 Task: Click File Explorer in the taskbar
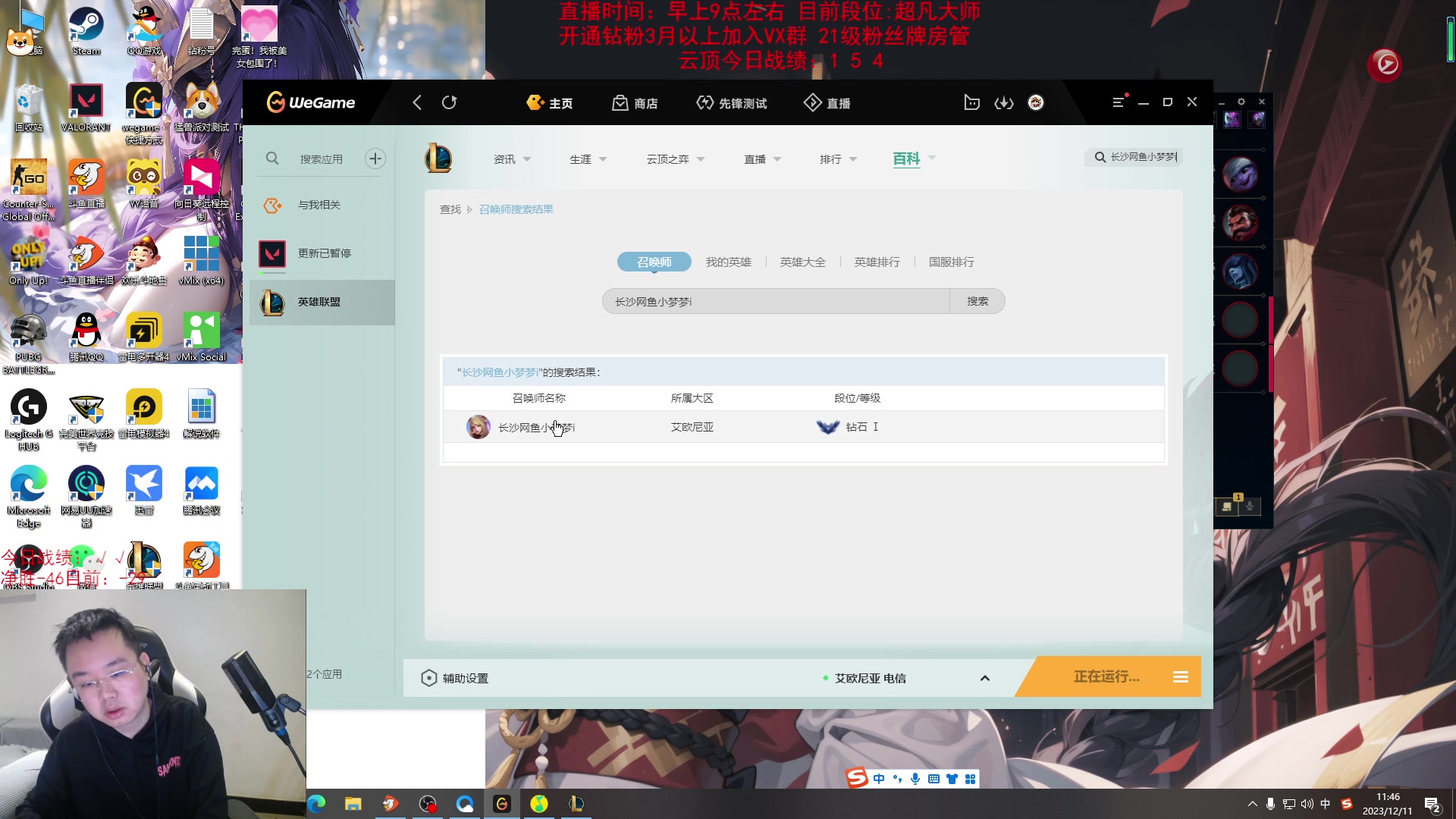tap(353, 804)
